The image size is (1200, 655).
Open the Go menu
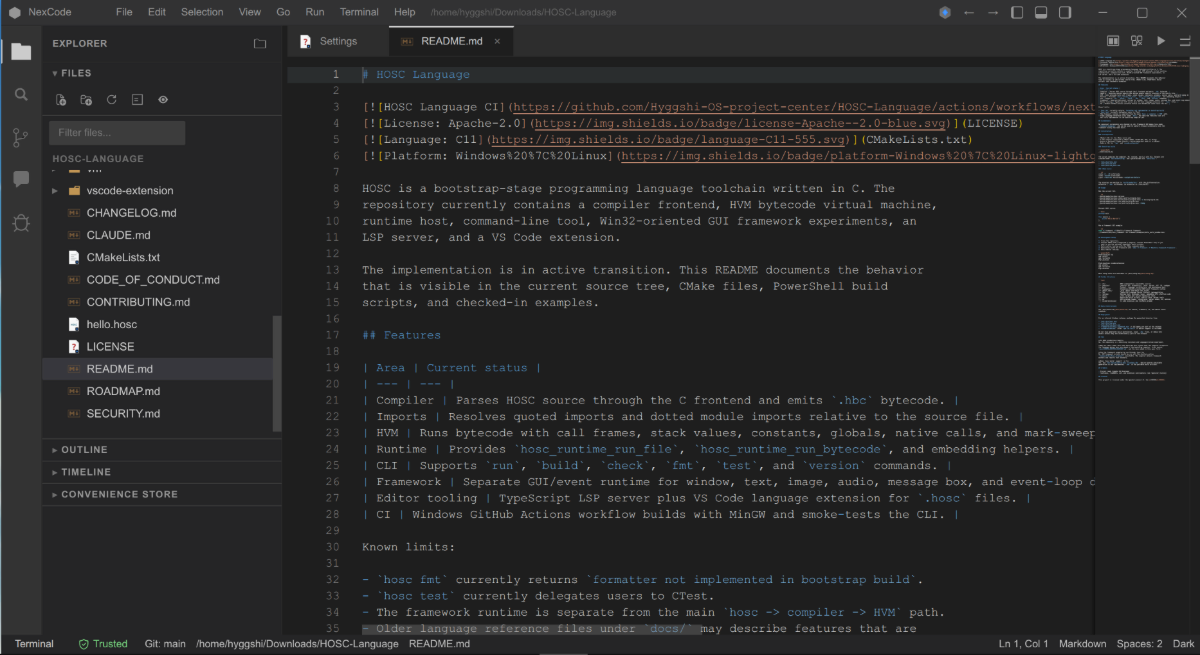click(x=283, y=12)
